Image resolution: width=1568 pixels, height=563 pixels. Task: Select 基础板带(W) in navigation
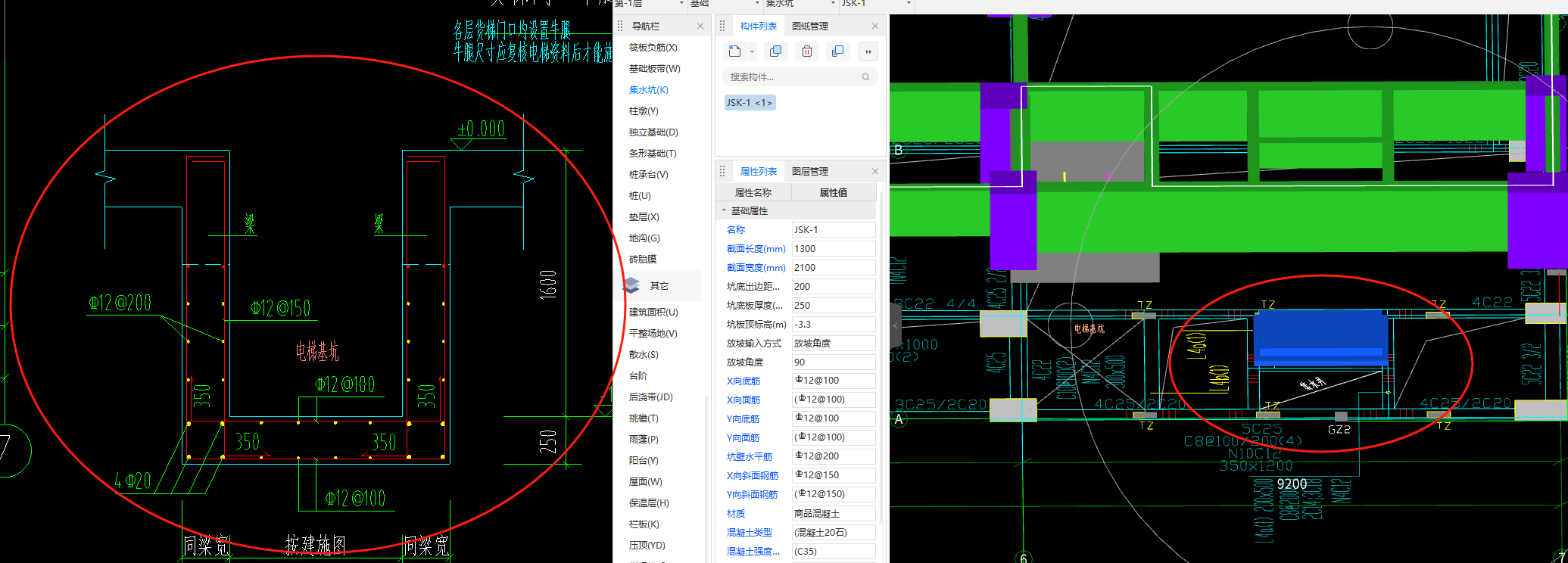(654, 68)
